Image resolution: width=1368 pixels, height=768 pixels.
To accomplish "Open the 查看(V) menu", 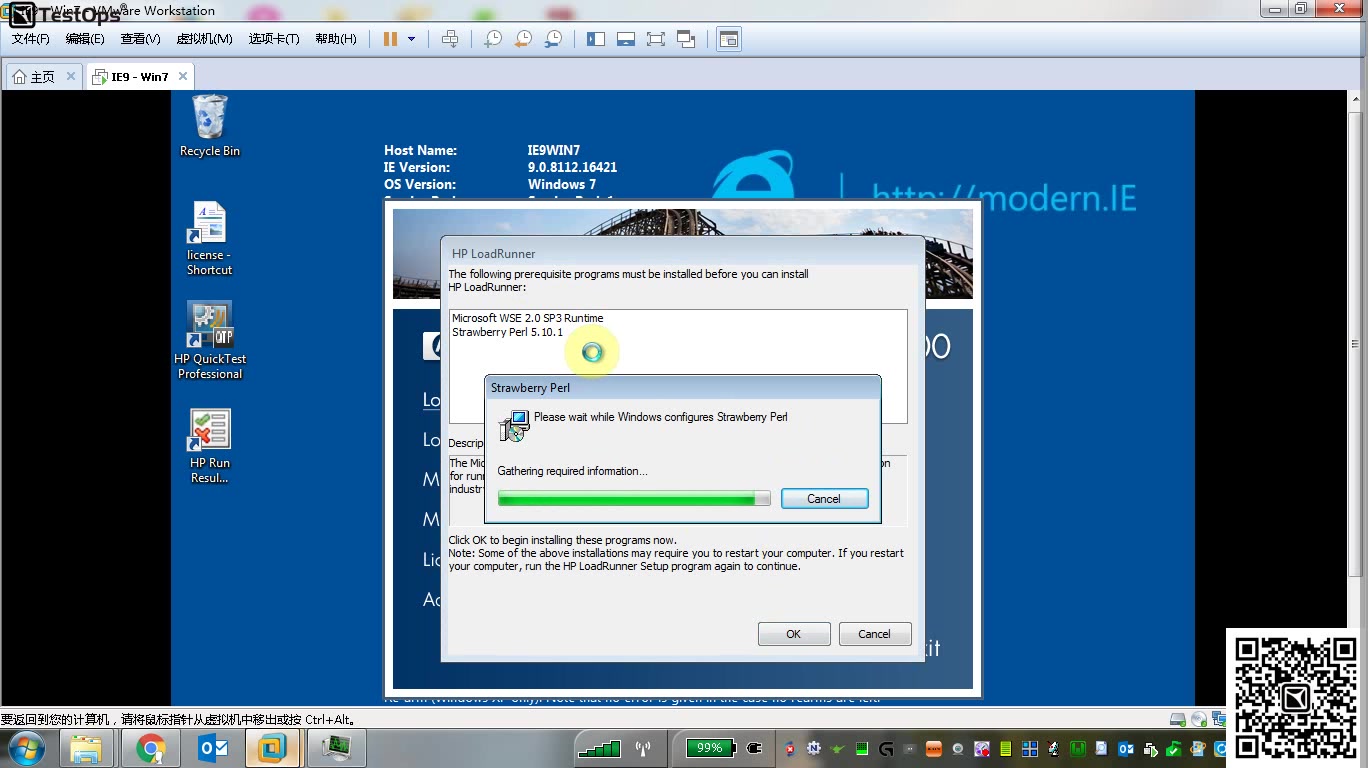I will tap(140, 39).
